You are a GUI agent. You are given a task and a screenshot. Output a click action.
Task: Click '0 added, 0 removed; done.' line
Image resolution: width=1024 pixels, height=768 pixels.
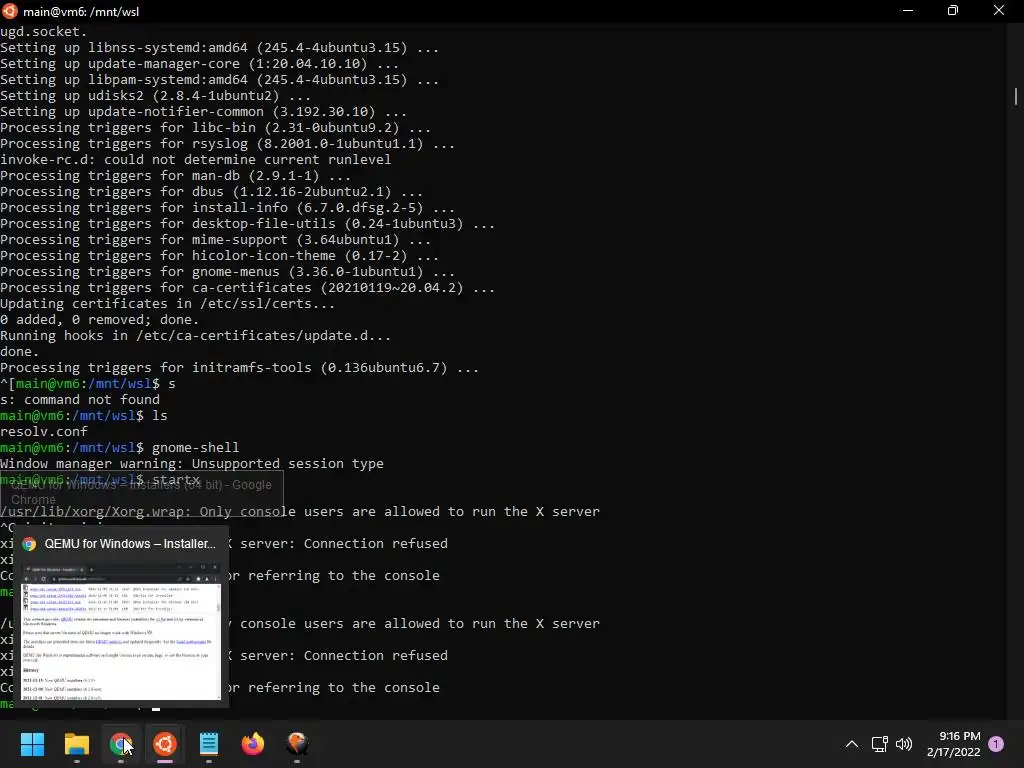coord(99,319)
